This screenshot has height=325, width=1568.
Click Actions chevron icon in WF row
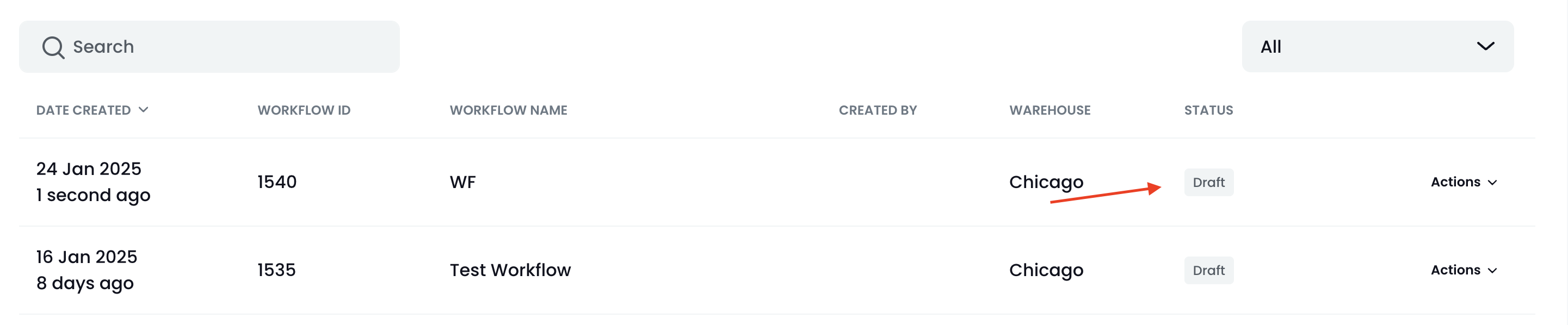(x=1492, y=183)
